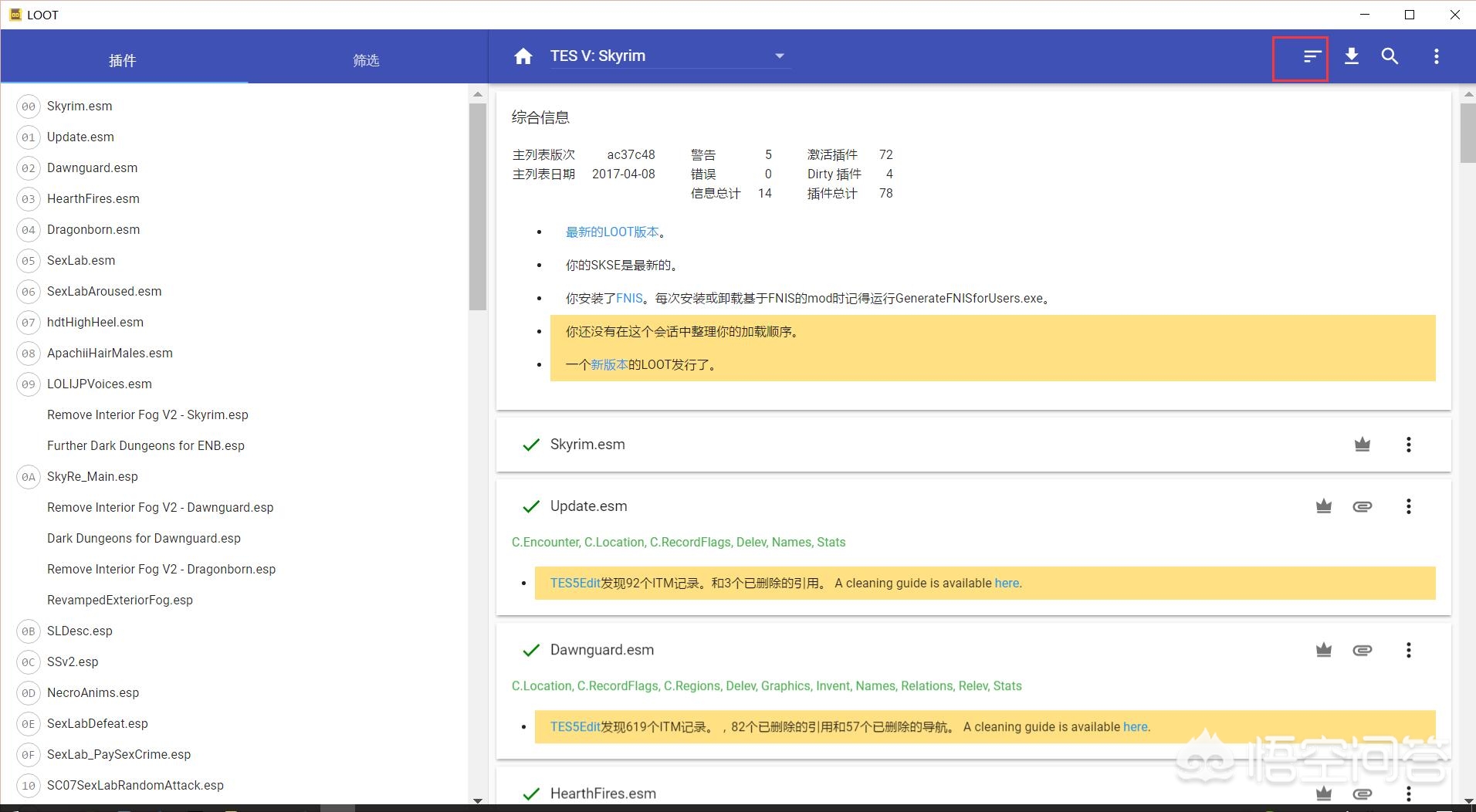Click the sidebar scrollbar down arrow
Image resolution: width=1476 pixels, height=812 pixels.
click(477, 800)
